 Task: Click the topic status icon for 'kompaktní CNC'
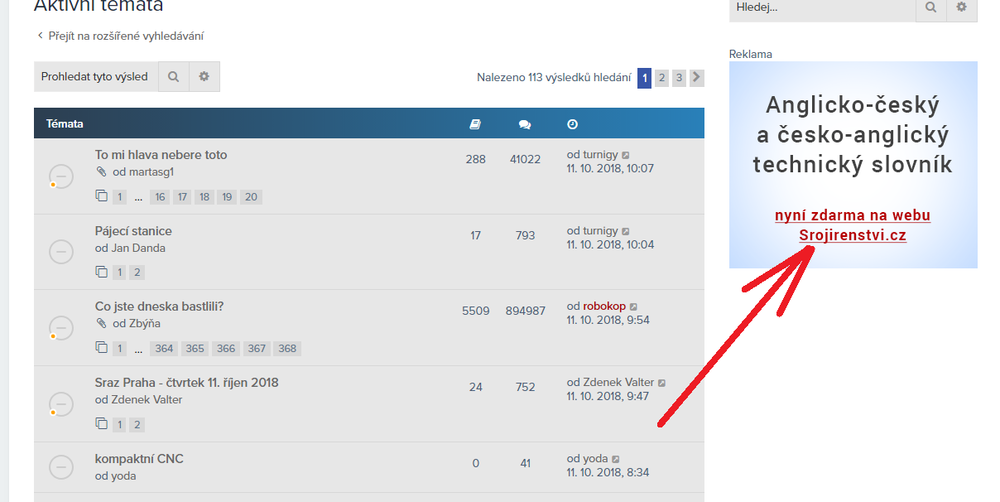point(61,466)
